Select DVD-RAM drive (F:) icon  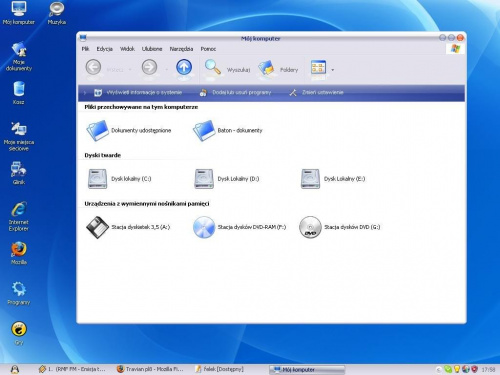204,227
